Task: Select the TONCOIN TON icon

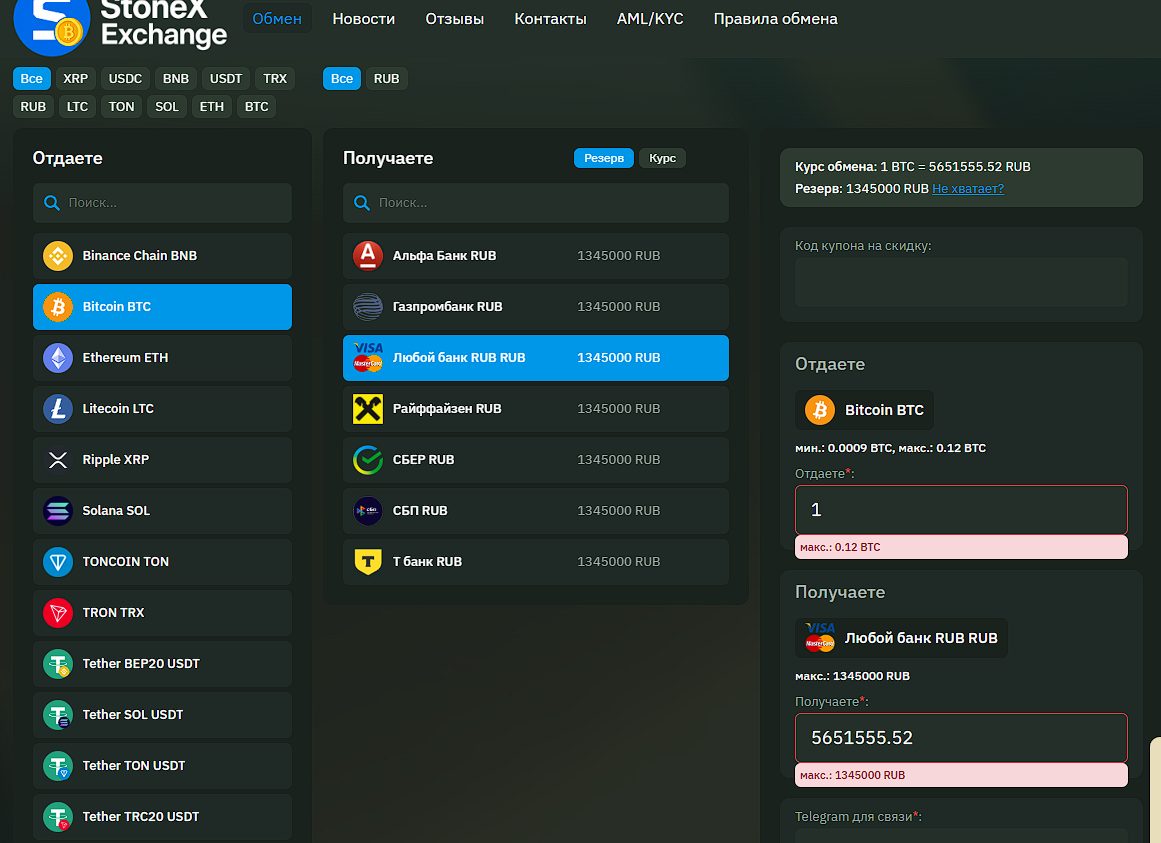Action: click(x=58, y=562)
